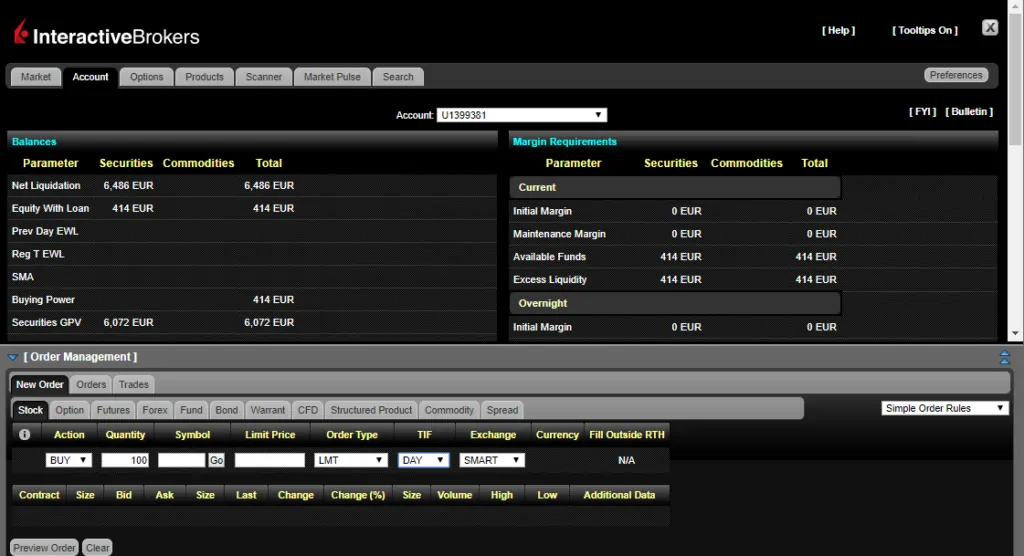Click the Equity With Loan row label
The width and height of the screenshot is (1024, 556).
pyautogui.click(x=50, y=208)
